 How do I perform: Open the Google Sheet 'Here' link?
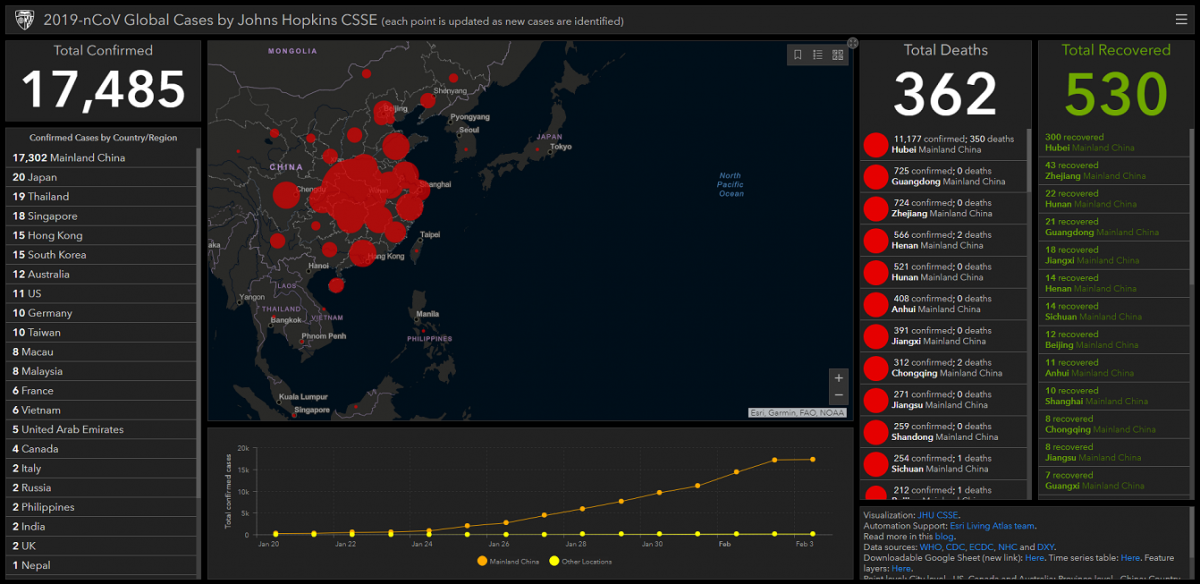pos(1035,558)
